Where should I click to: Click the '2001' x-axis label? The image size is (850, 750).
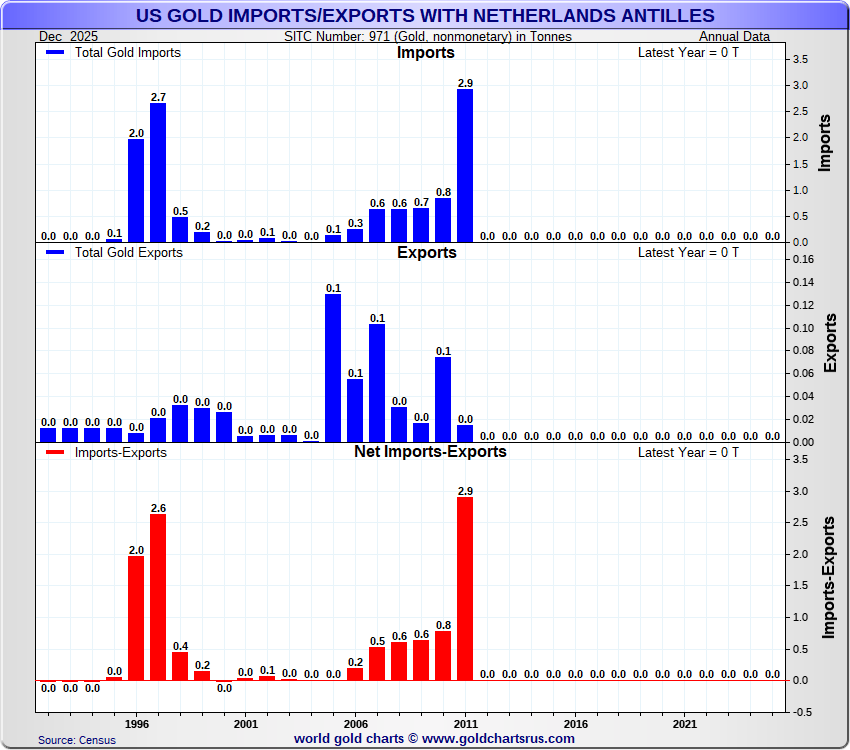(x=246, y=724)
